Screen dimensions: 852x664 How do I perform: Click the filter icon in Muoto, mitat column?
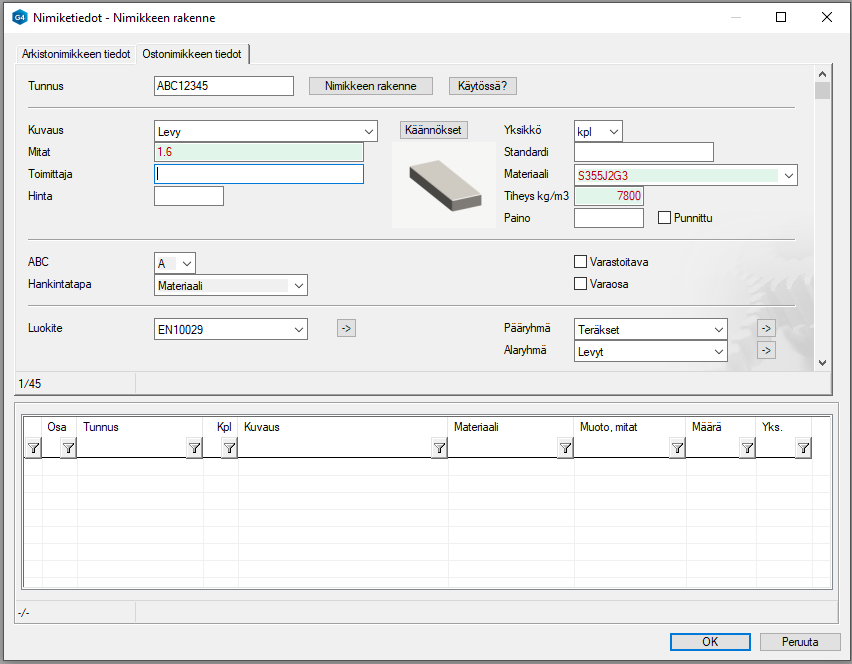pyautogui.click(x=677, y=449)
